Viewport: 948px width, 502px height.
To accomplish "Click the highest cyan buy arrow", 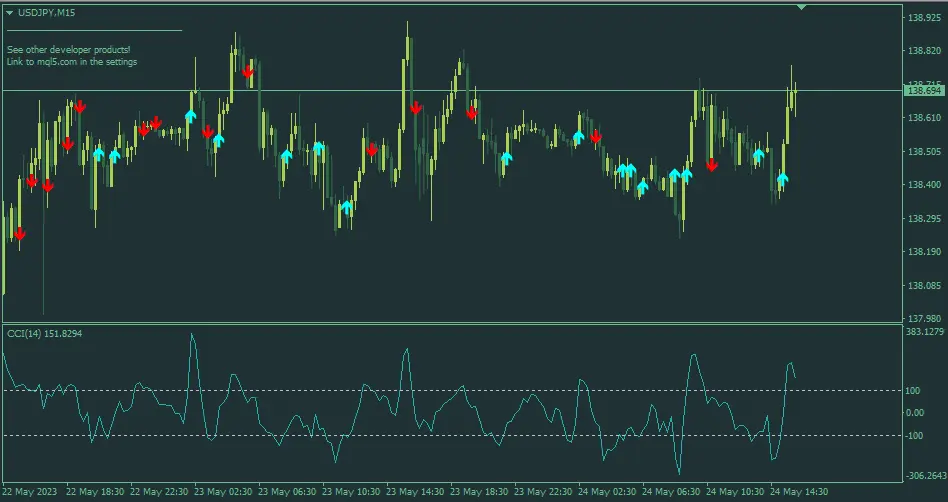I will point(190,116).
